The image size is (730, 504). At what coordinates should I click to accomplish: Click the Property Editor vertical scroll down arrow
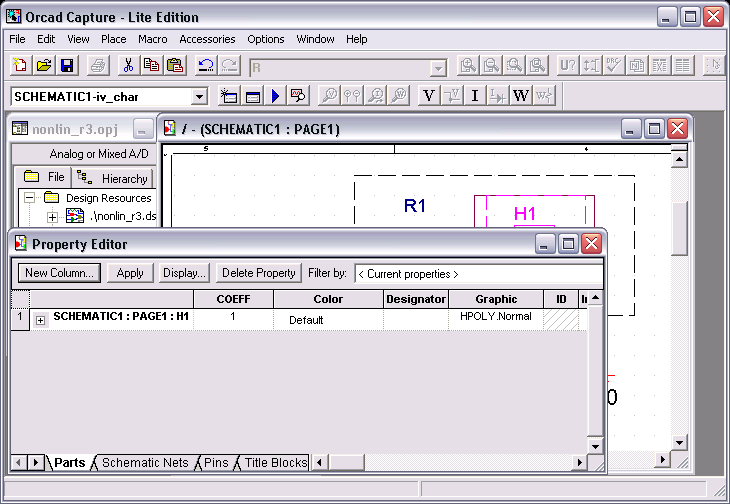click(595, 446)
